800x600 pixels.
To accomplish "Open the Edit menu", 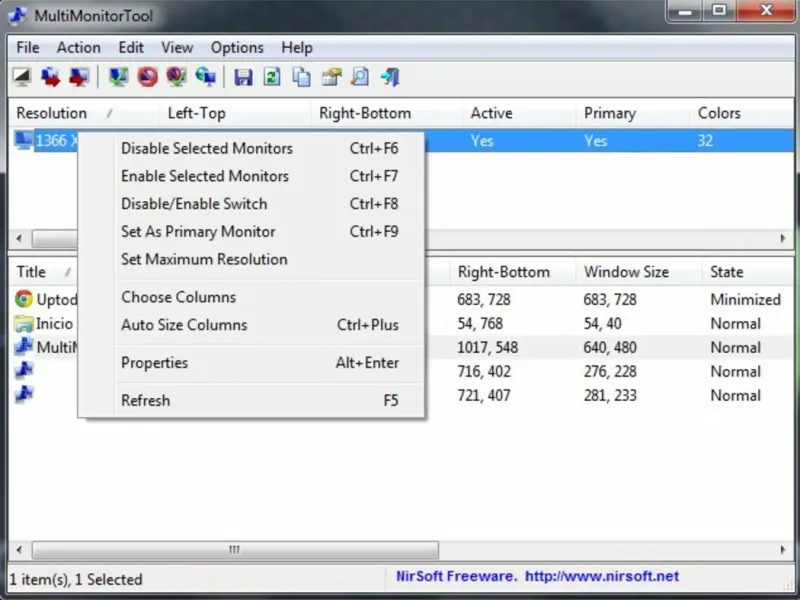I will 131,47.
